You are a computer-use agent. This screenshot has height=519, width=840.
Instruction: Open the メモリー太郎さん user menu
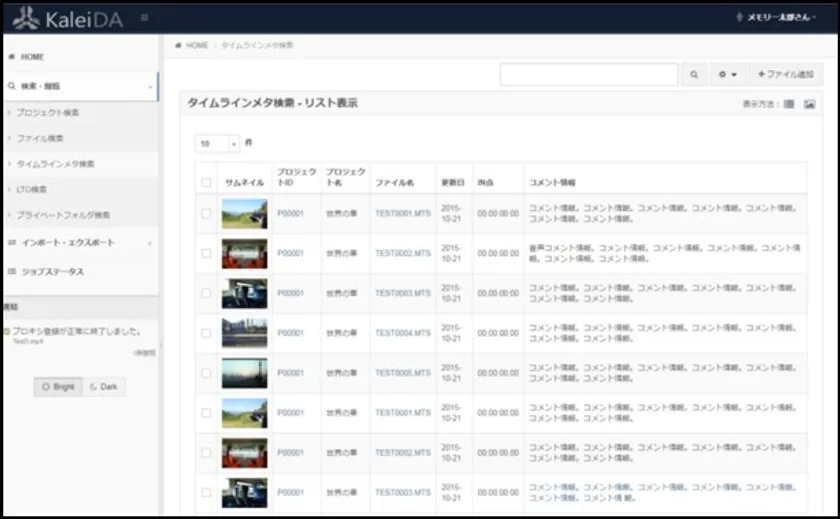[781, 18]
